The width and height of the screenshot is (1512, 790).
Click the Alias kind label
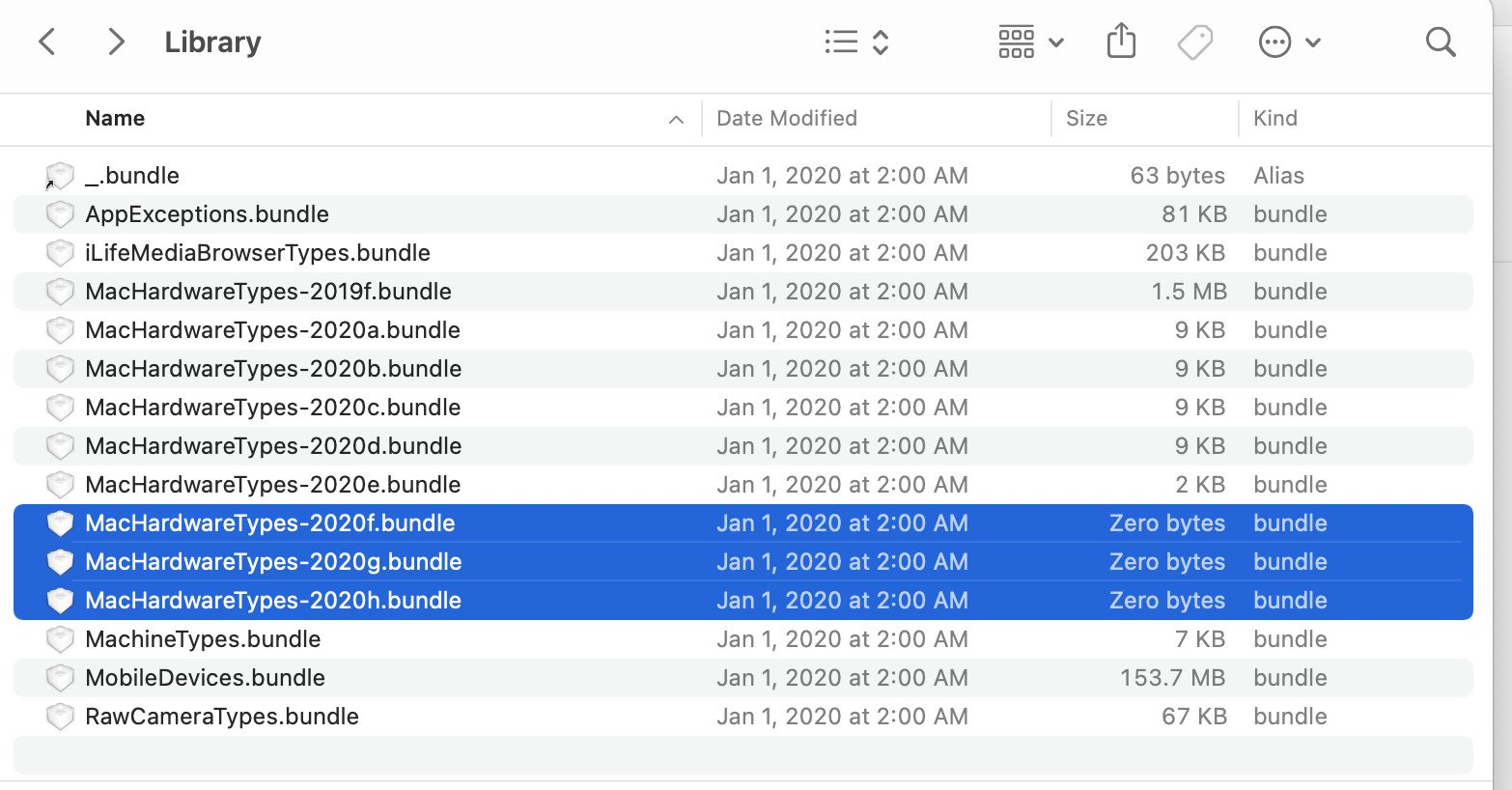(1278, 176)
